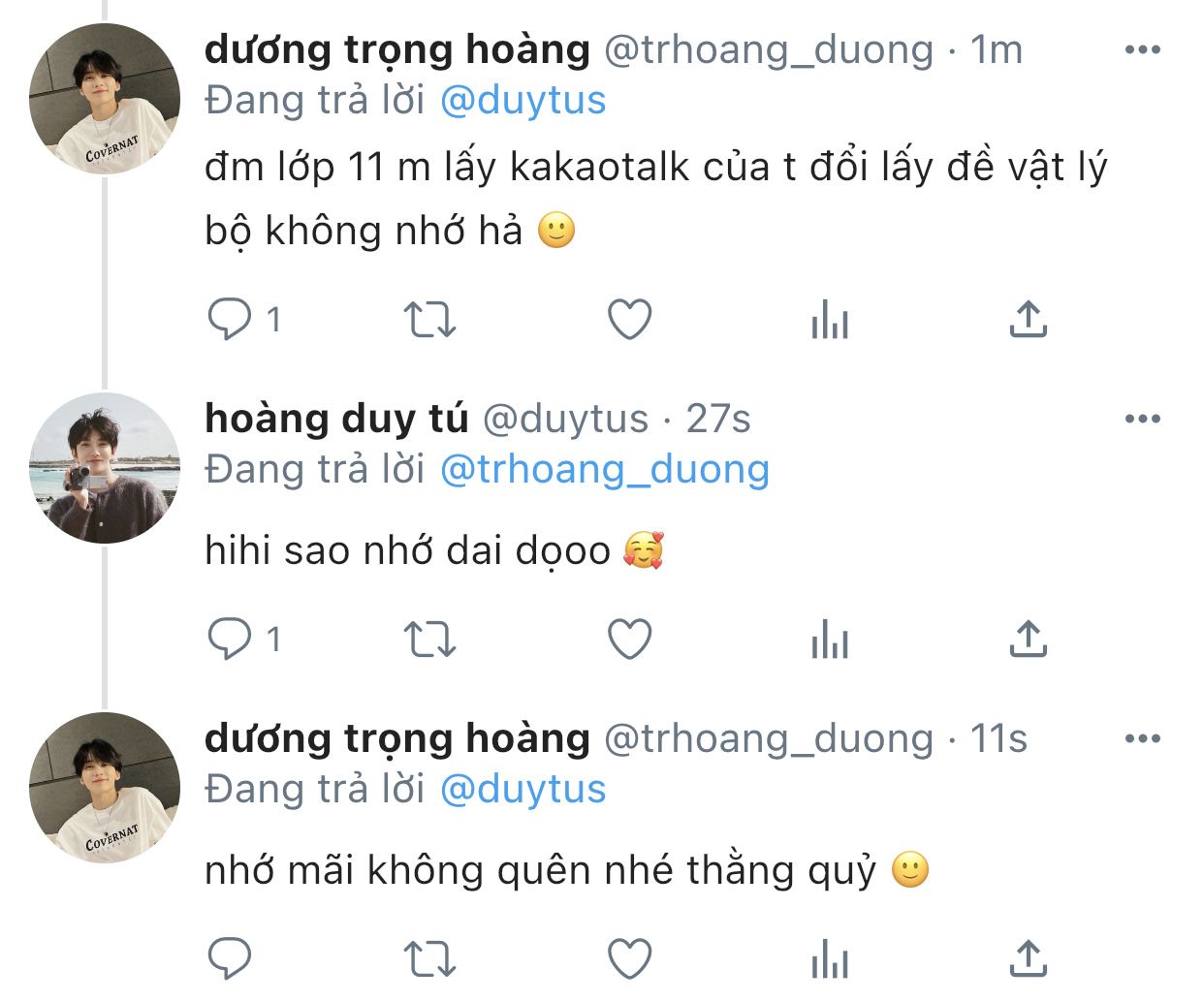The height and width of the screenshot is (1001, 1204).
Task: Share hoàng duy tú's tweet
Action: 1028,640
